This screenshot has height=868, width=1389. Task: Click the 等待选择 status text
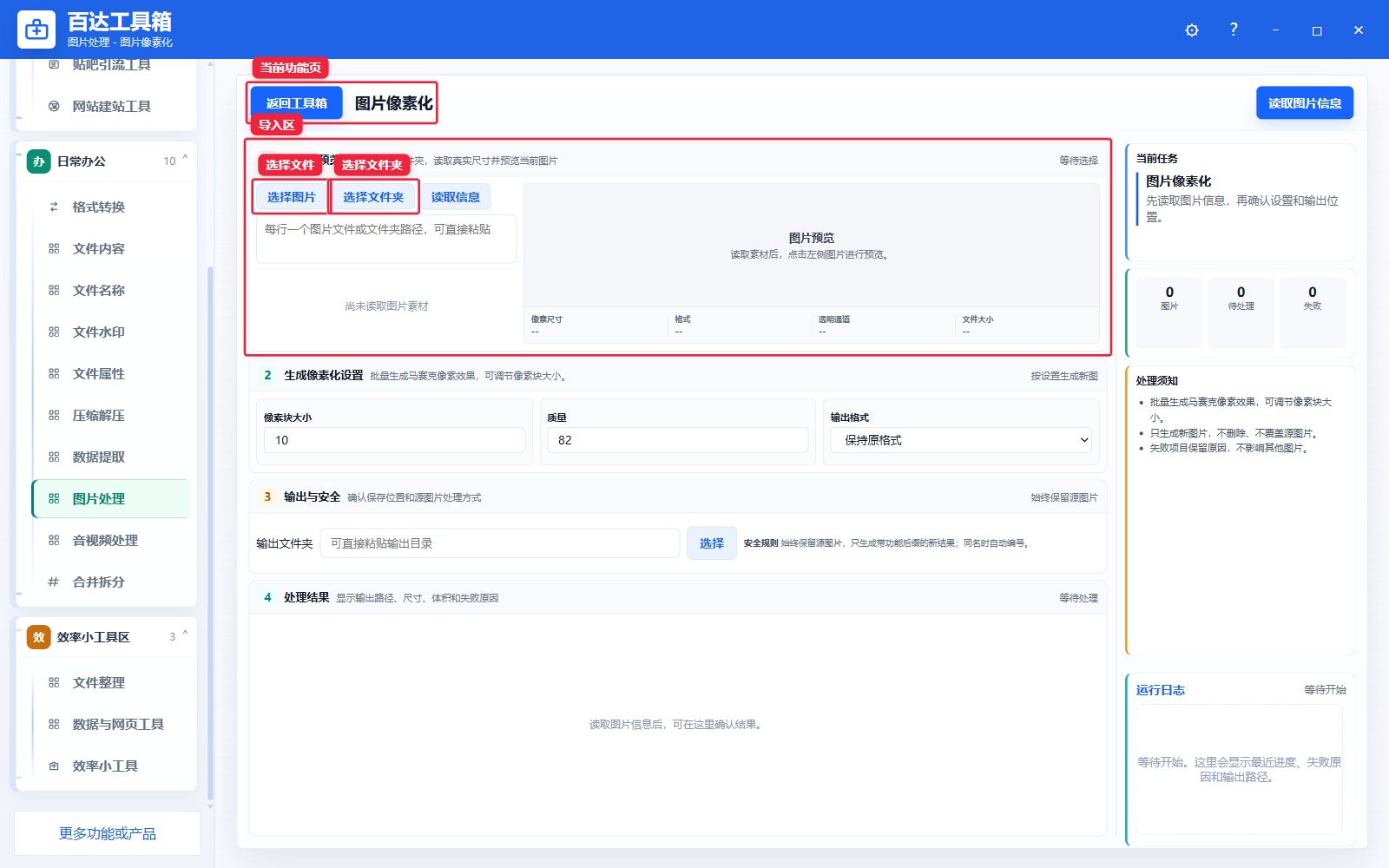point(1078,161)
